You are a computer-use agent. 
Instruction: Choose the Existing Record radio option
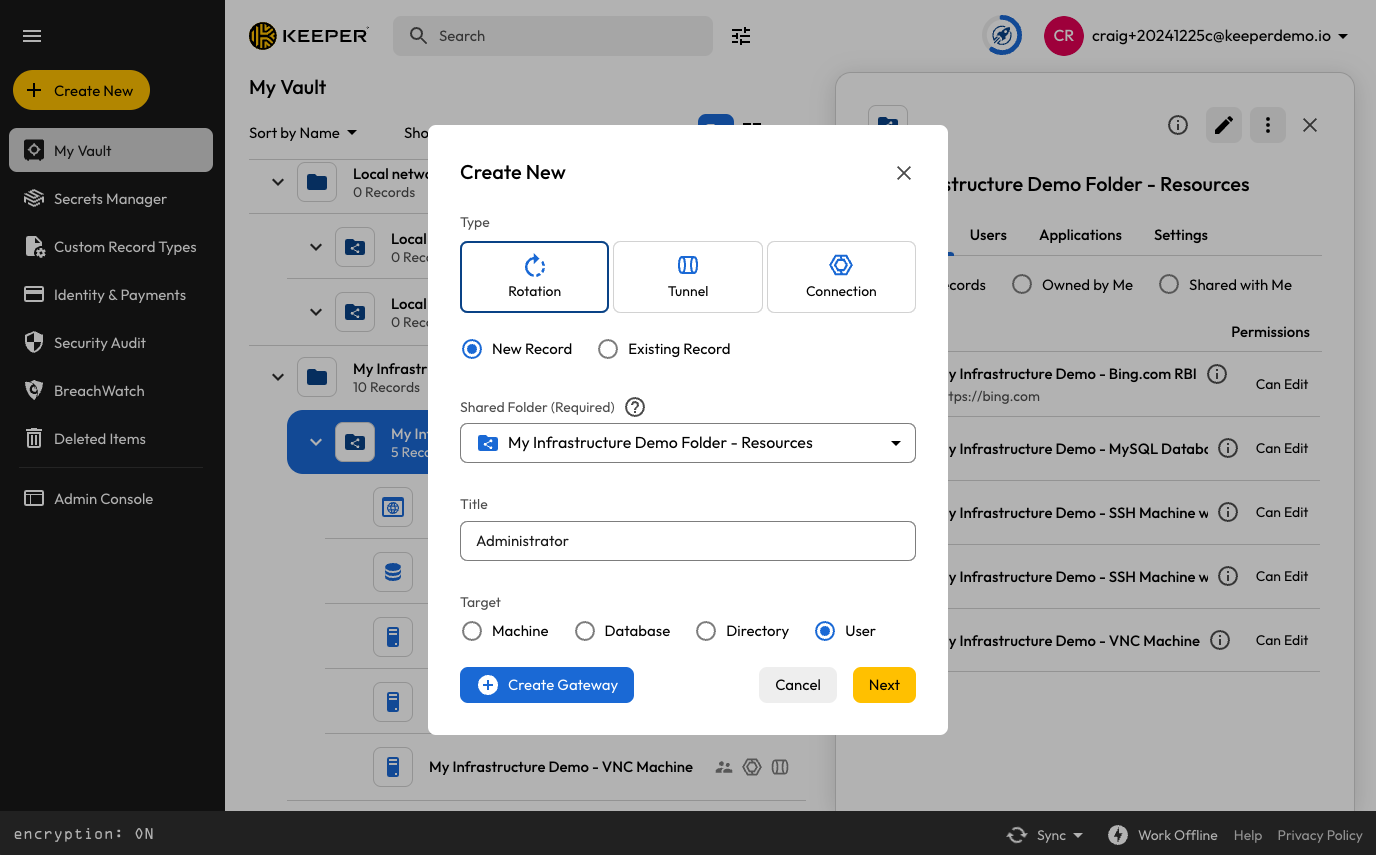(x=608, y=349)
